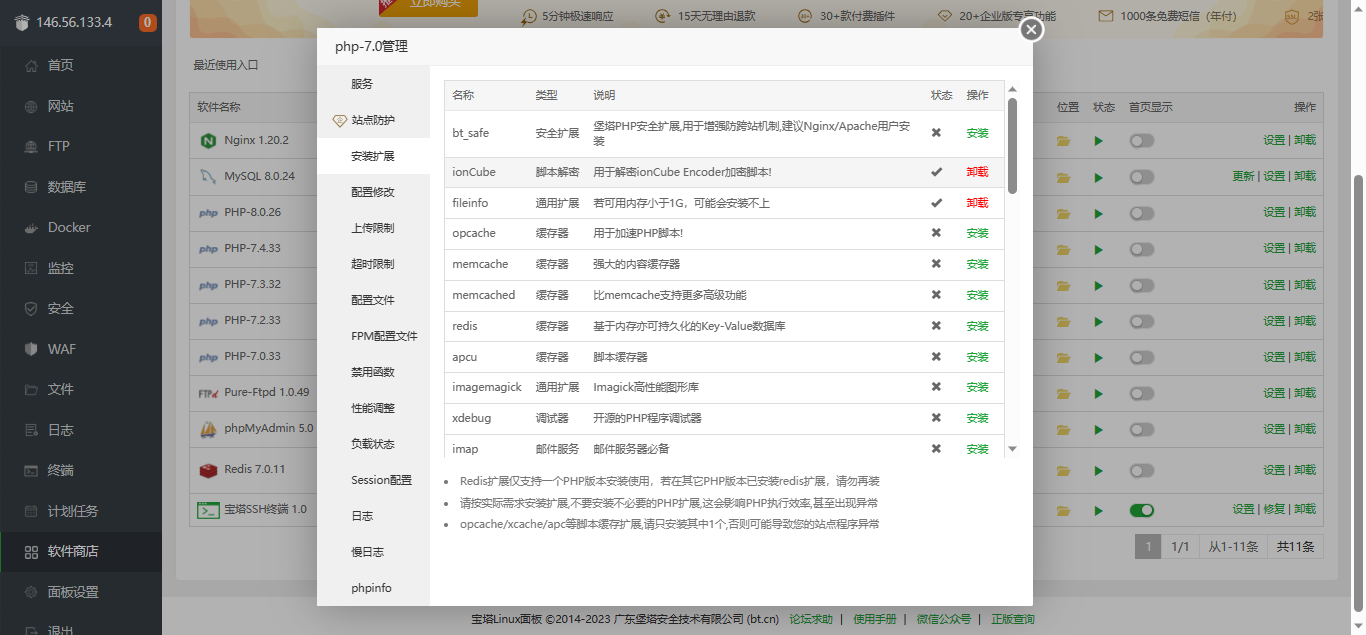Toggle homepage display for MySQL 8.0.24
Screen dimensions: 1366x635
pyautogui.click(x=1141, y=177)
